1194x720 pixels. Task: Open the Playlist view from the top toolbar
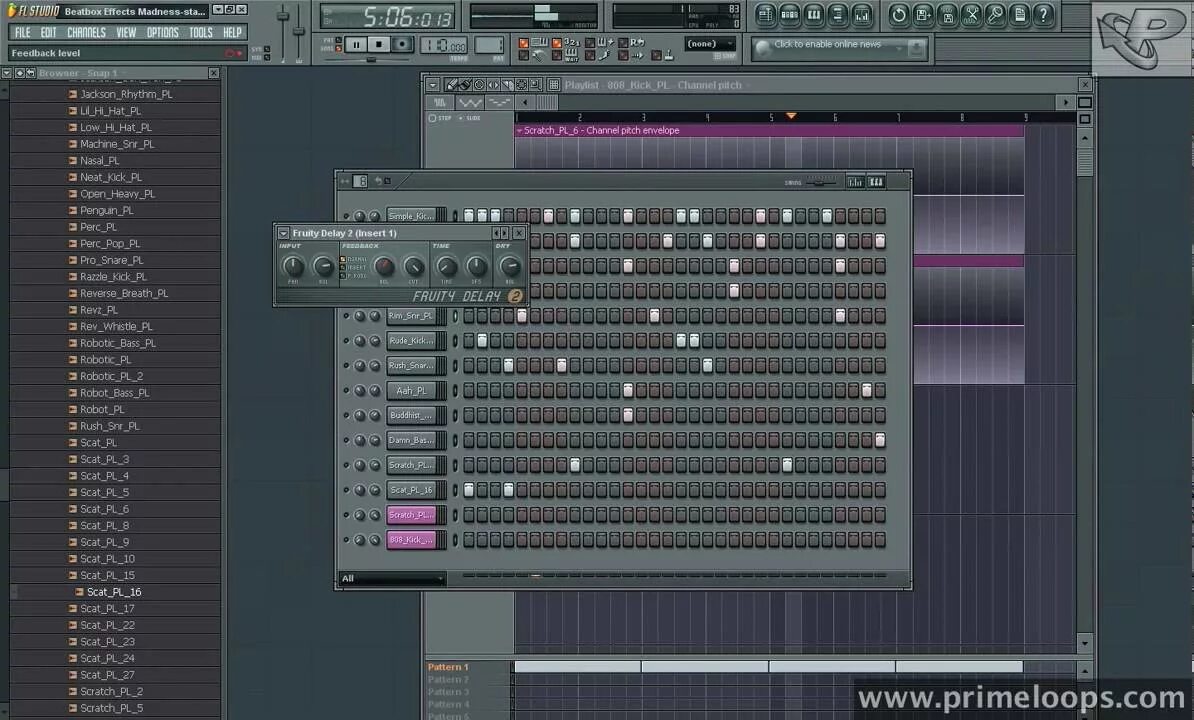(x=765, y=15)
